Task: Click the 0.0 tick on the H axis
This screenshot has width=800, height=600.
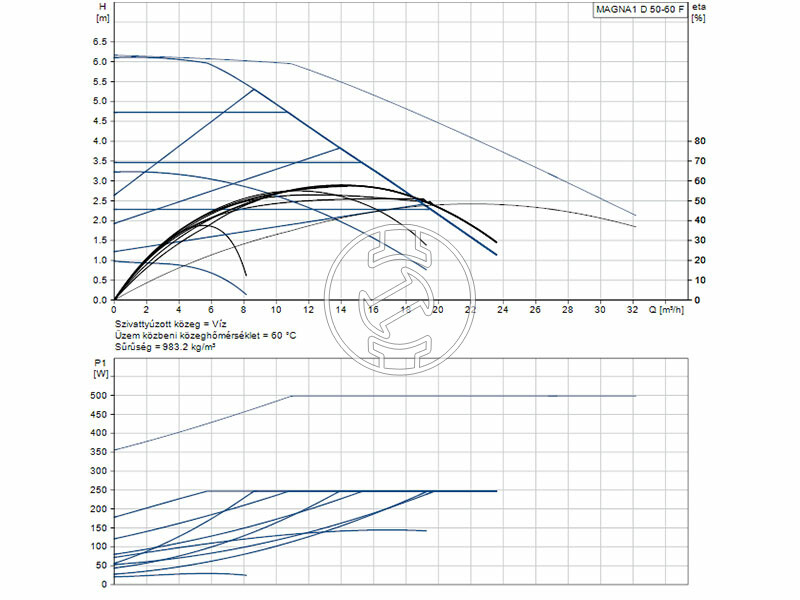Action: click(99, 300)
